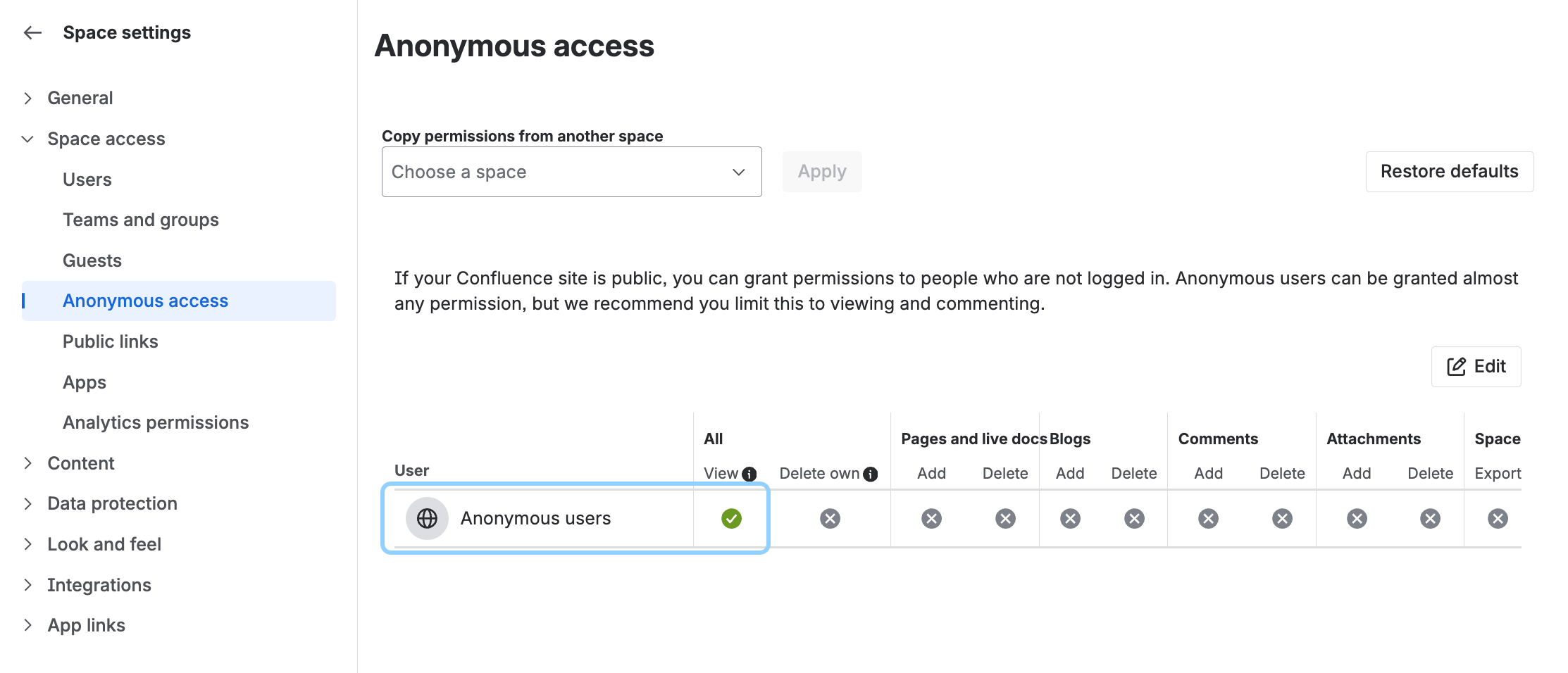Click the Edit permissions button
1568x673 pixels.
[x=1476, y=366]
